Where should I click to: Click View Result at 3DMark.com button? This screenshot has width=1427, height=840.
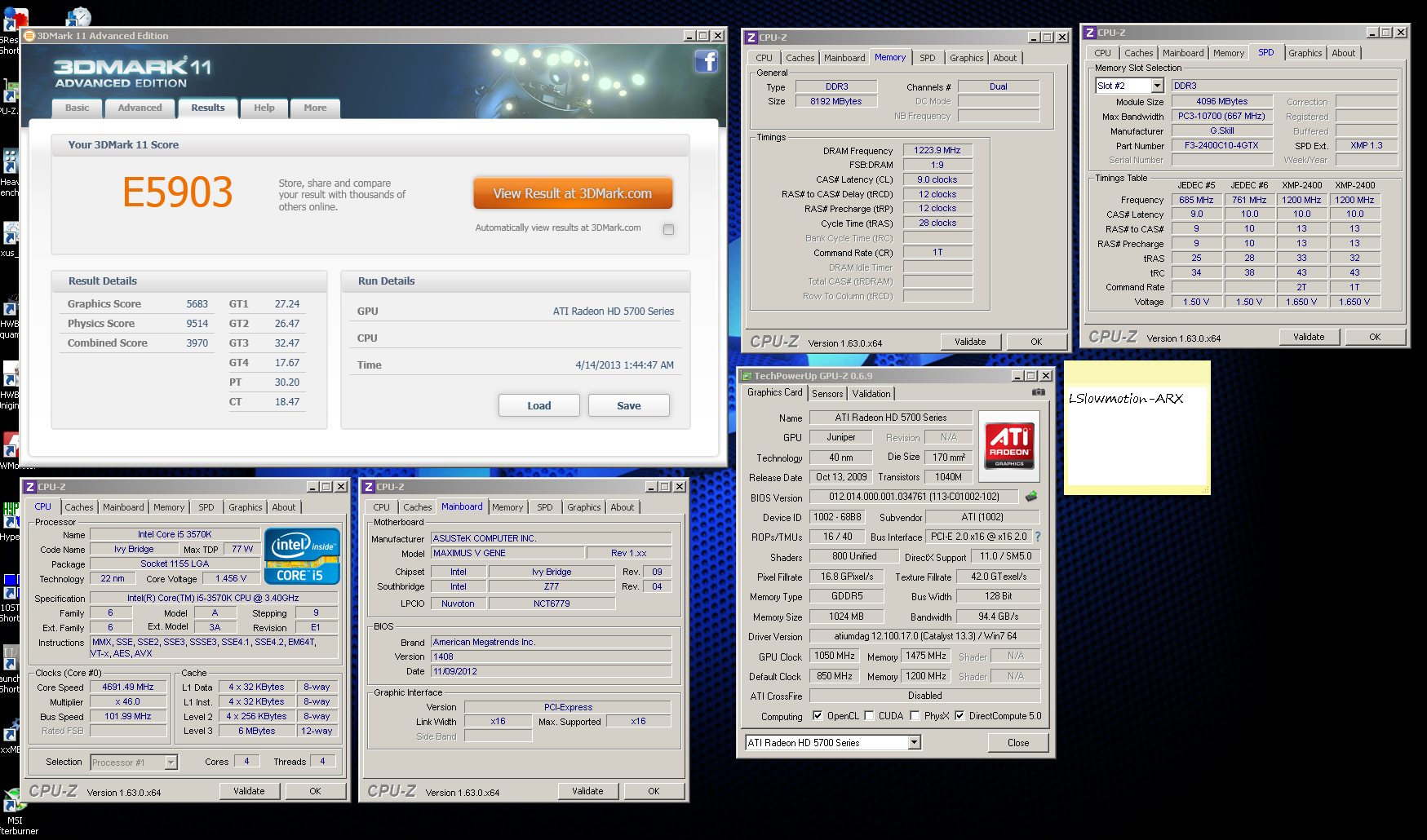573,194
